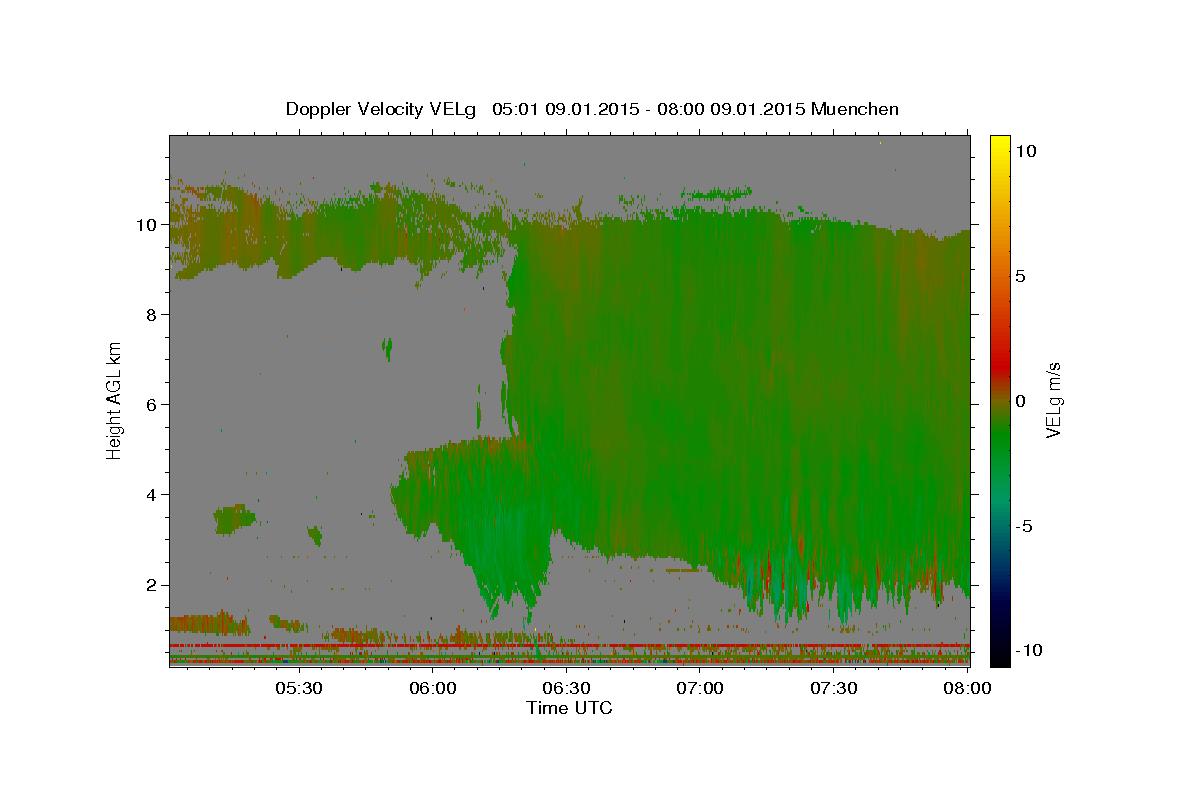Click the colorbar tick label '0'
1200x800 pixels.
1022,401
